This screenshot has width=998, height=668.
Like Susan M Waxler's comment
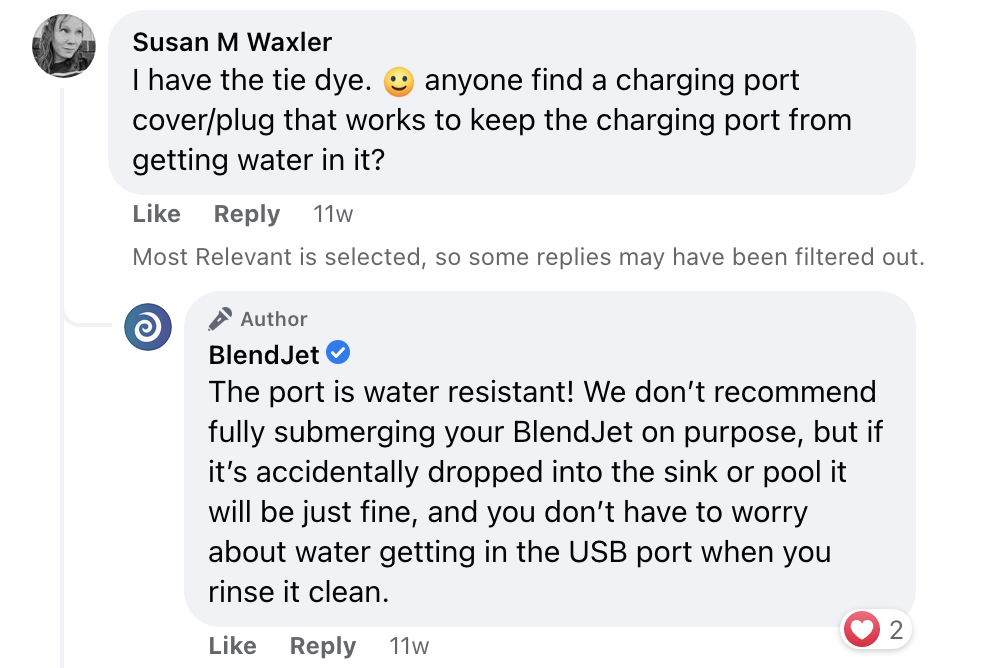point(157,214)
